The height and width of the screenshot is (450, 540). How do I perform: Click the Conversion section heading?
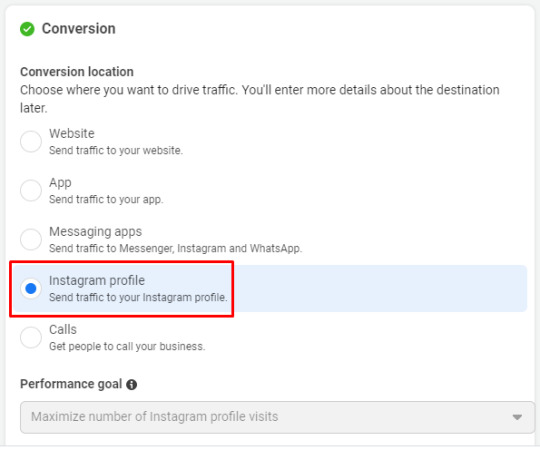pos(79,29)
